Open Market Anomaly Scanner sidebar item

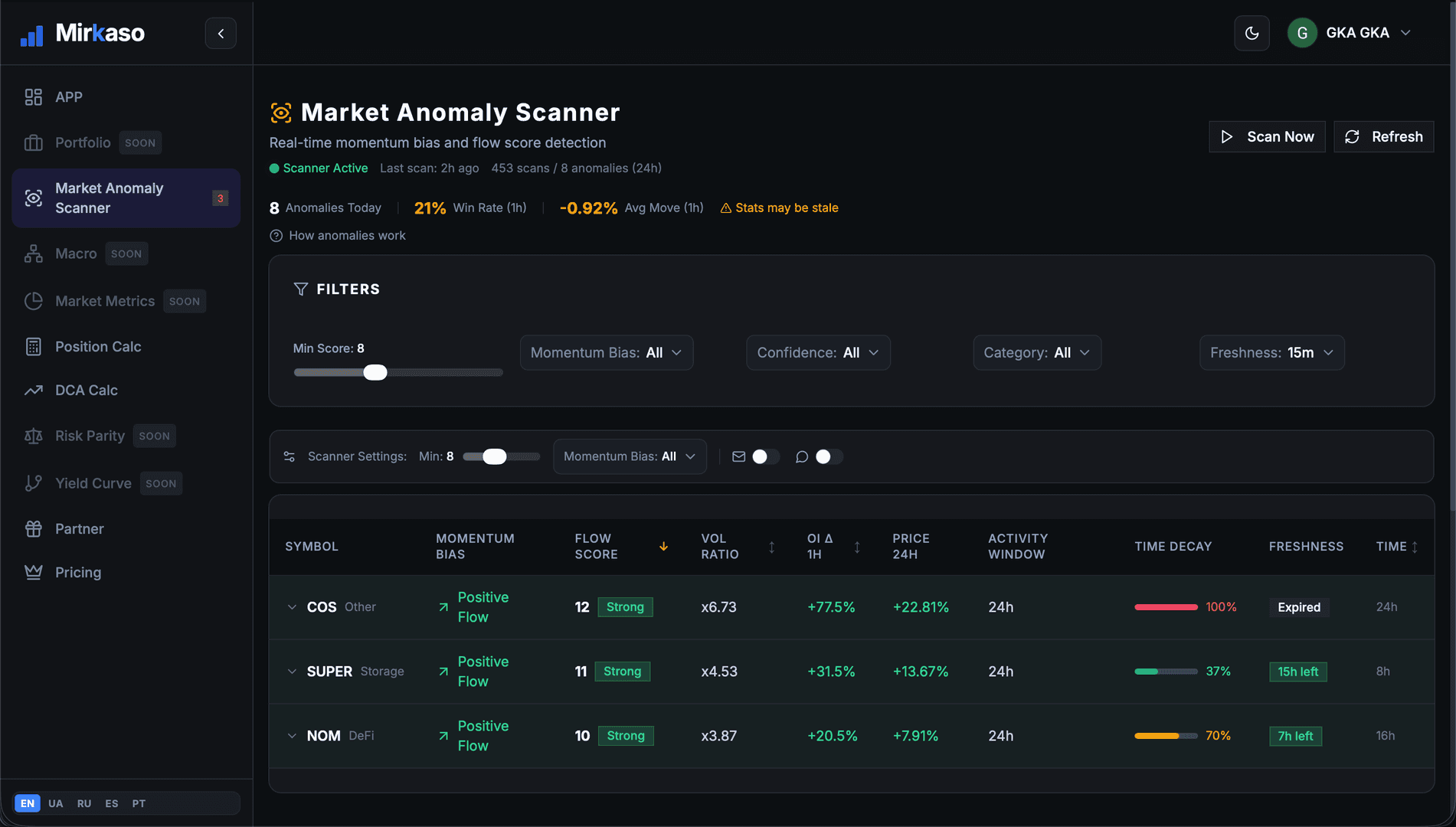(x=126, y=198)
